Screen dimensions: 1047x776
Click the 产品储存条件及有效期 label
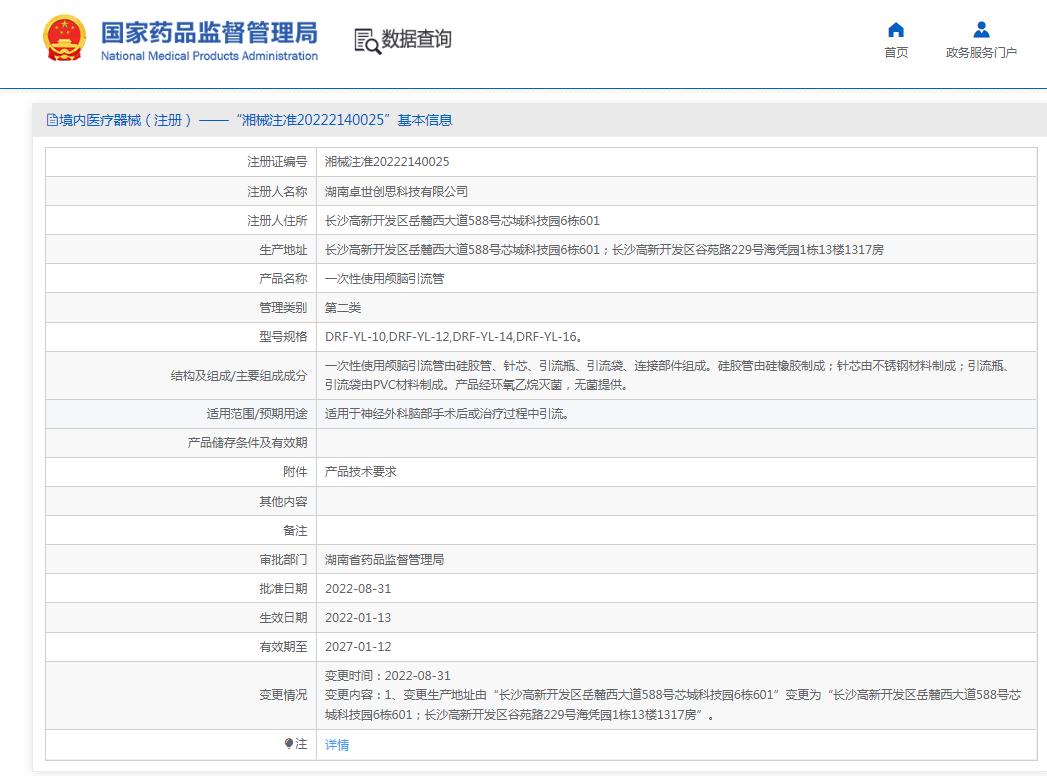coord(247,443)
